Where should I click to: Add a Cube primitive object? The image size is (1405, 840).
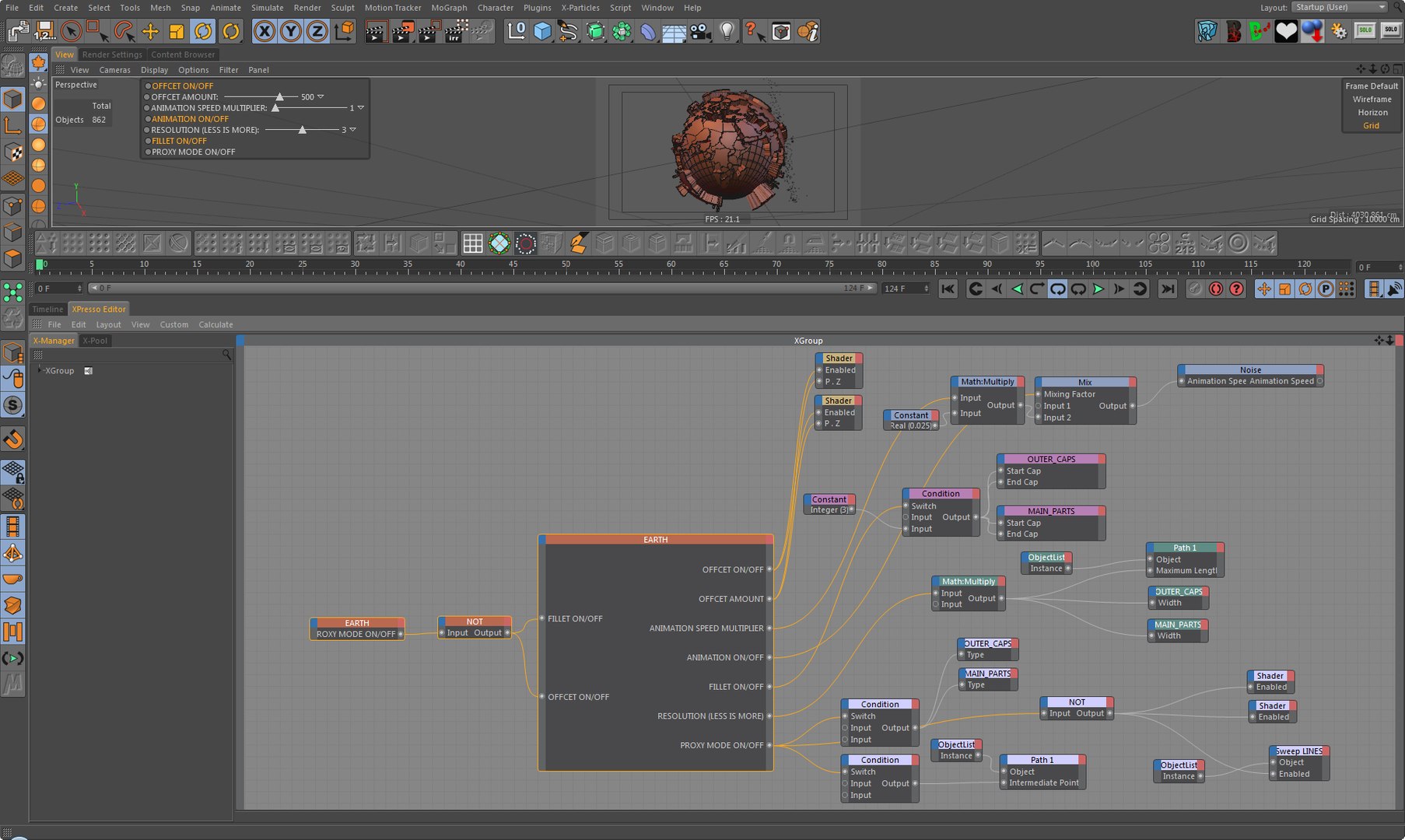pos(543,32)
